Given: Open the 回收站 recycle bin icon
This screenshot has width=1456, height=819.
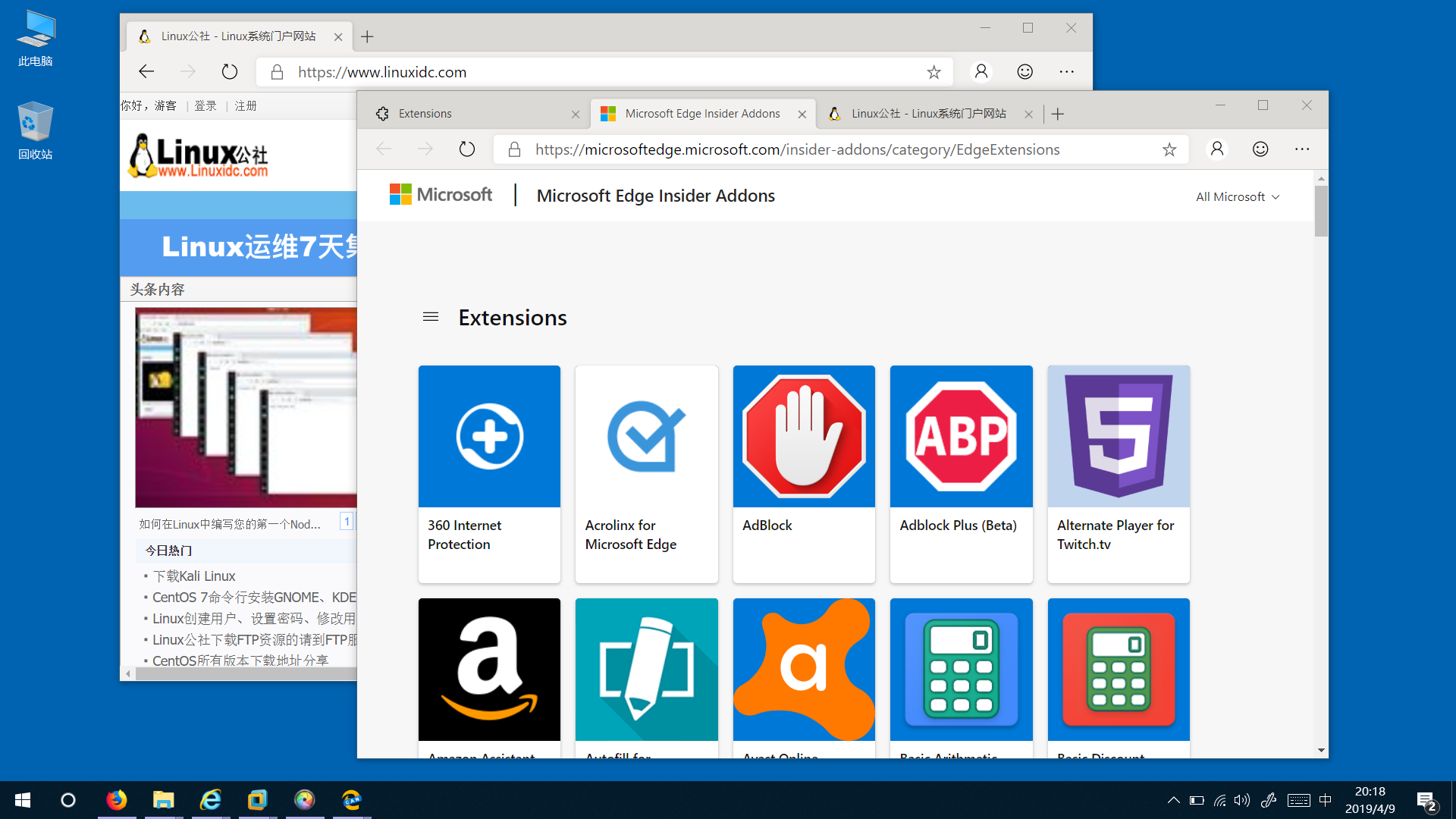Looking at the screenshot, I should point(36,130).
